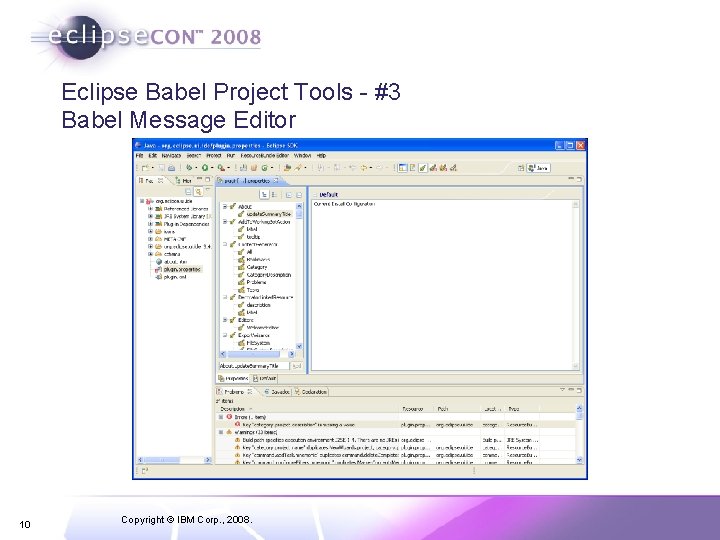Screen dimensions: 720x540
Task: Switch to the Javadoc view tab
Action: pos(277,392)
